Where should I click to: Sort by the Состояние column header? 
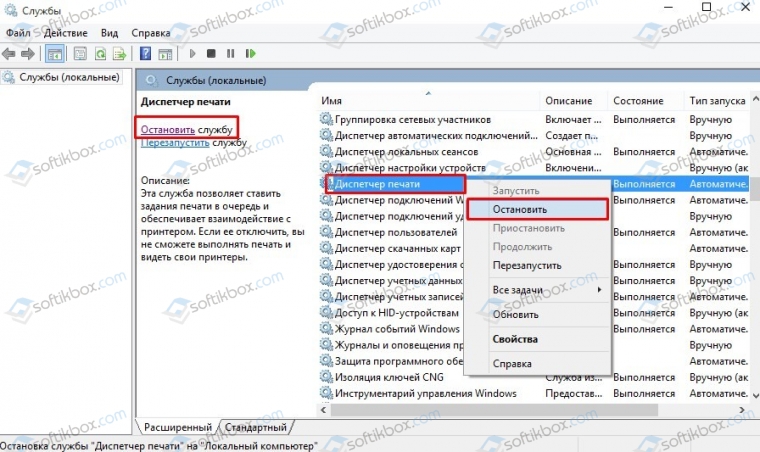pyautogui.click(x=645, y=101)
